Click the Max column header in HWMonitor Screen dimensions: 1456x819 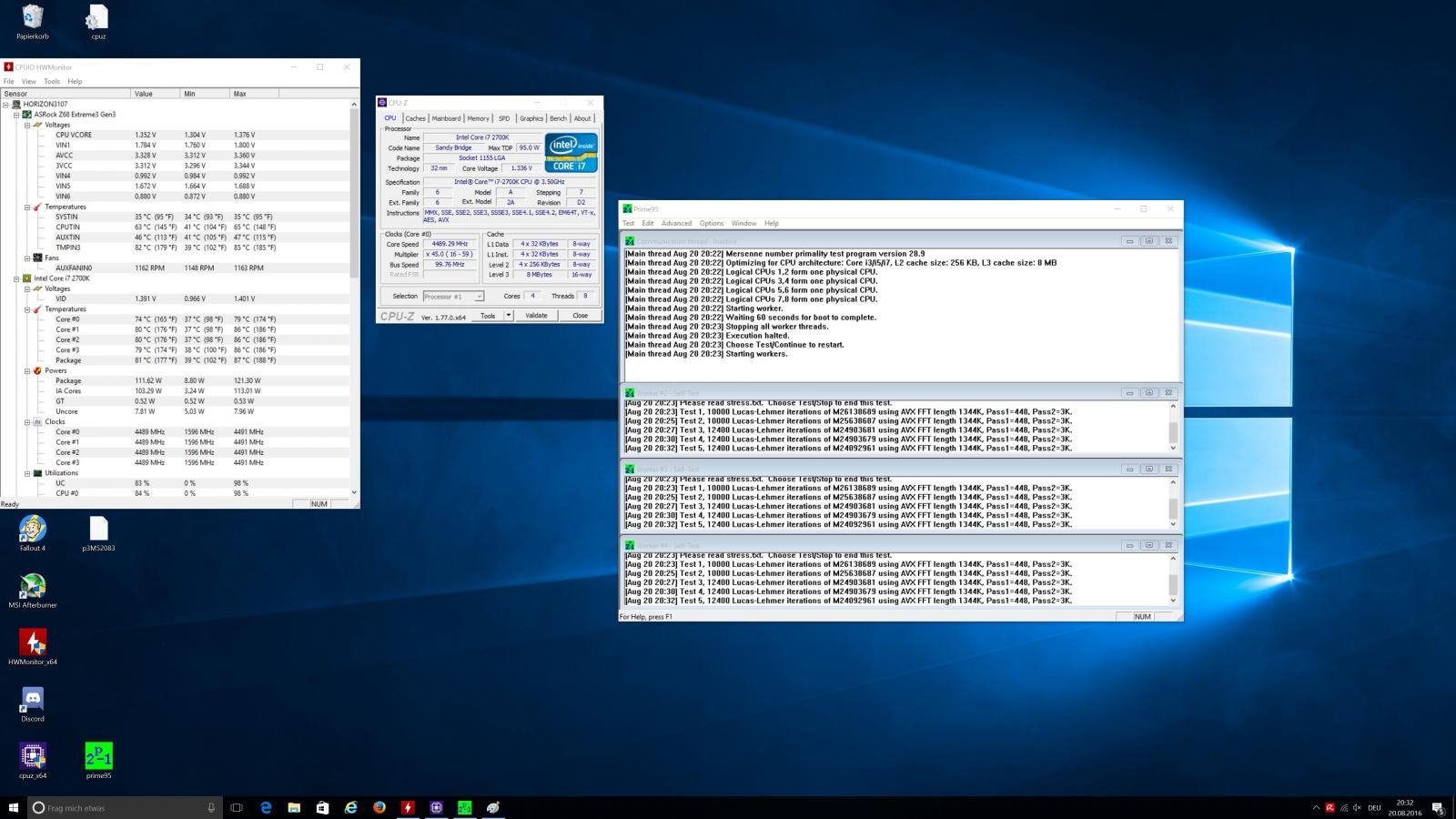tap(254, 94)
